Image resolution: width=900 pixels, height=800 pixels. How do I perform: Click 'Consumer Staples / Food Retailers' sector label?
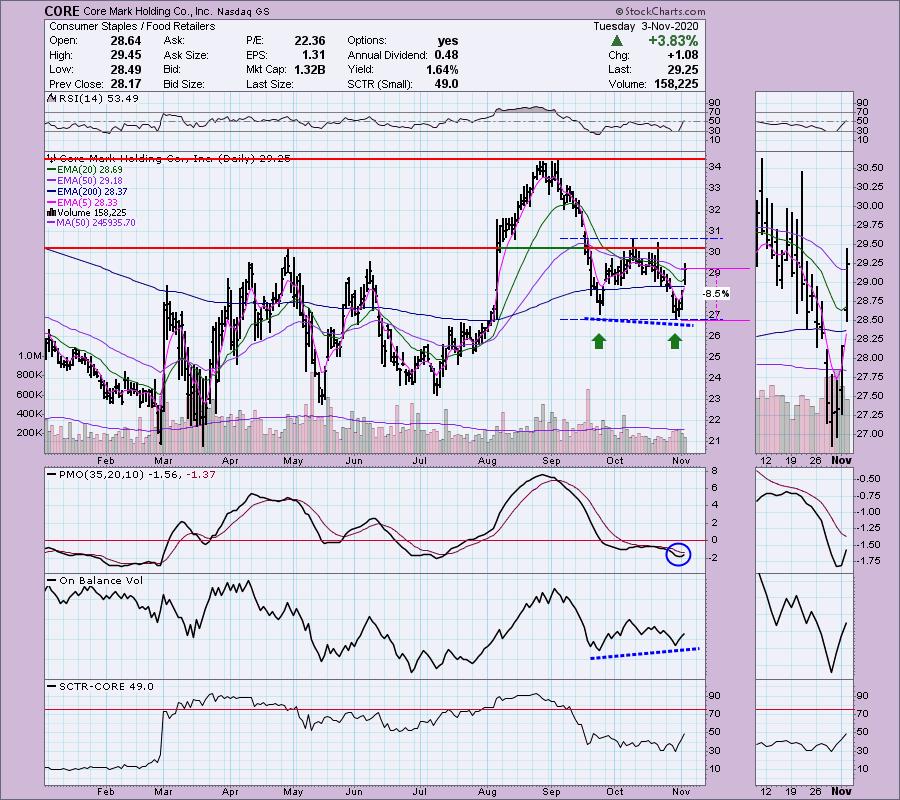pyautogui.click(x=132, y=26)
